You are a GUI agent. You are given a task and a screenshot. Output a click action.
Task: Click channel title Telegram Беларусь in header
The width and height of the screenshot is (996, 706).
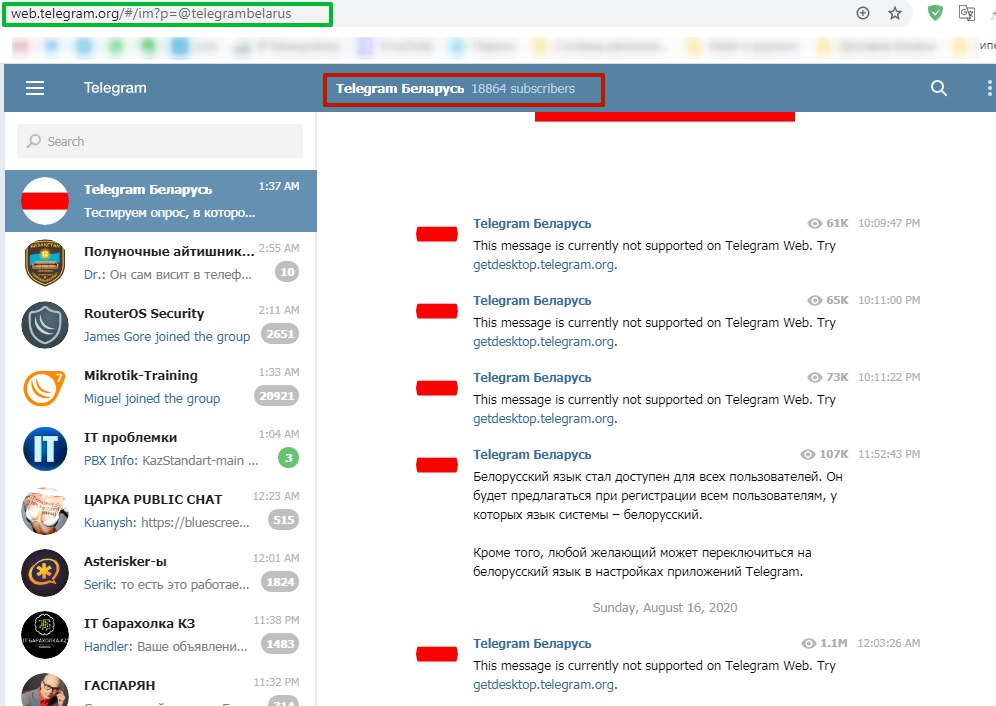[400, 88]
